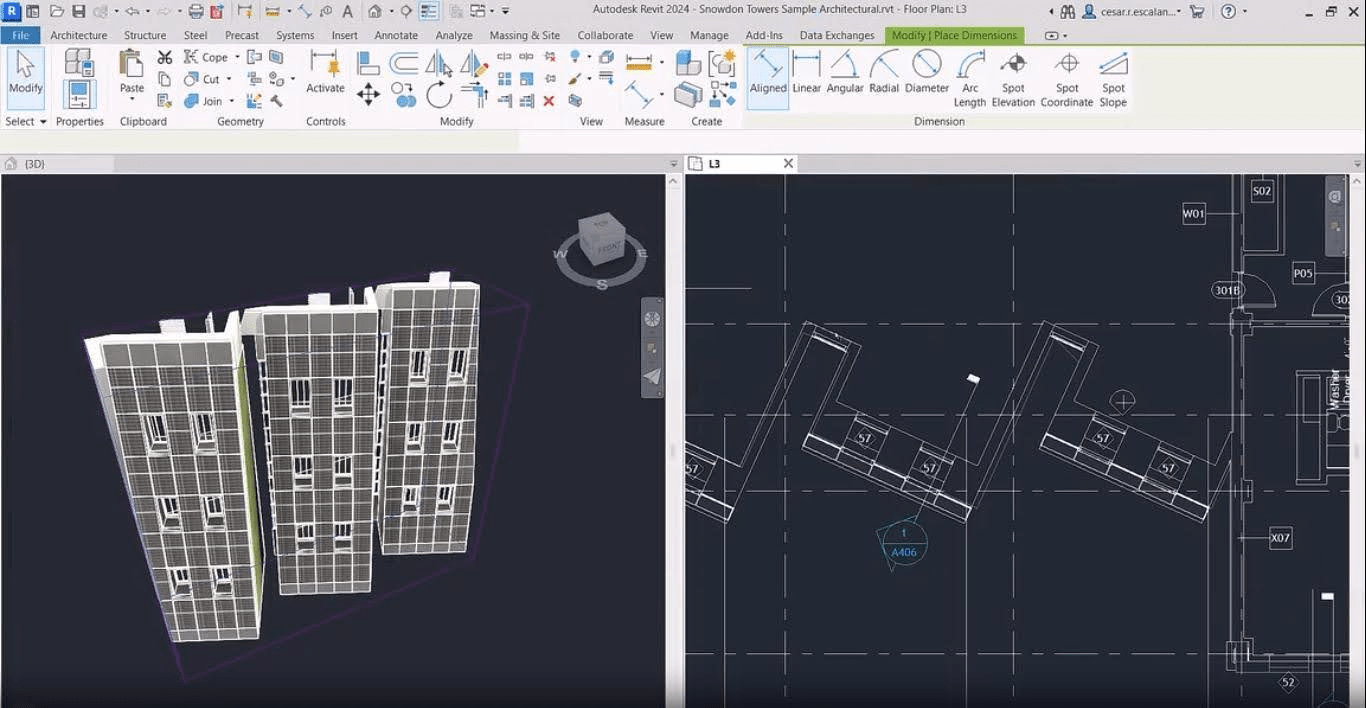Click the Cope geometry button
Image resolution: width=1366 pixels, height=708 pixels.
[x=207, y=57]
